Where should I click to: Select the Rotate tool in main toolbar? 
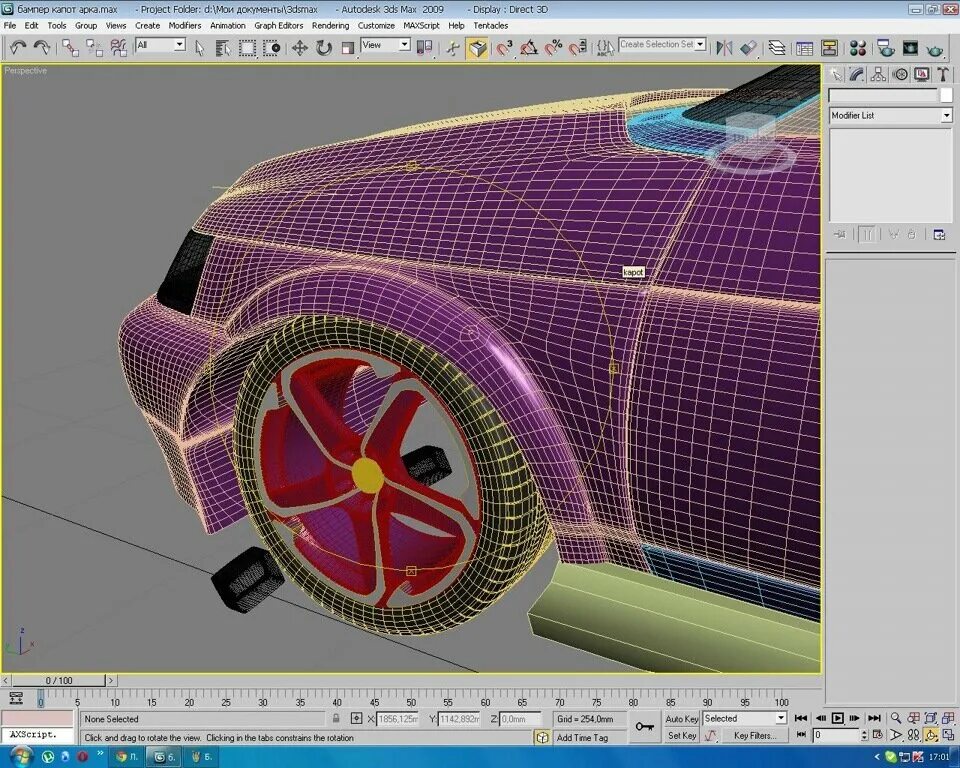pos(324,47)
